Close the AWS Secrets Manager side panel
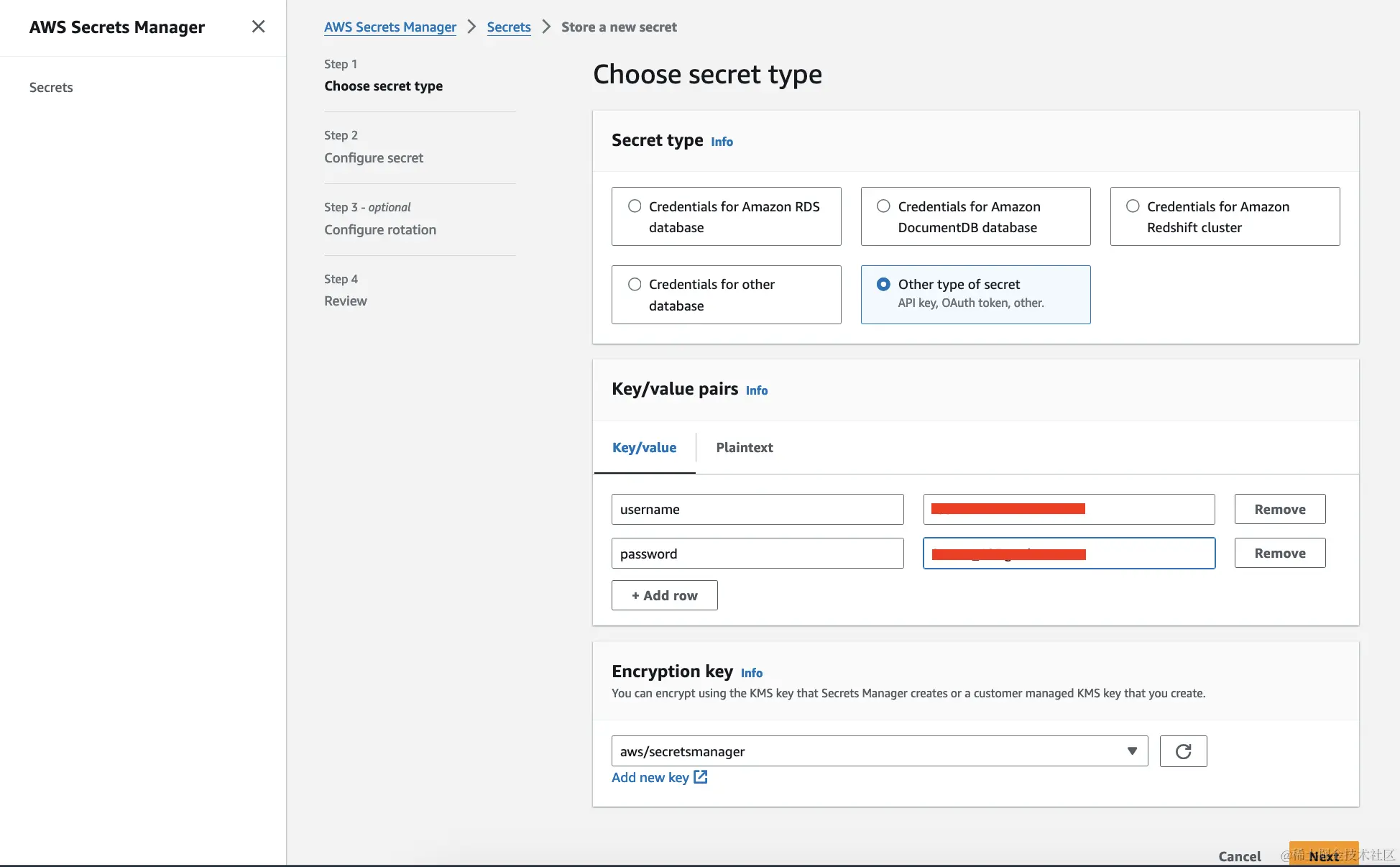Image resolution: width=1400 pixels, height=867 pixels. (258, 27)
